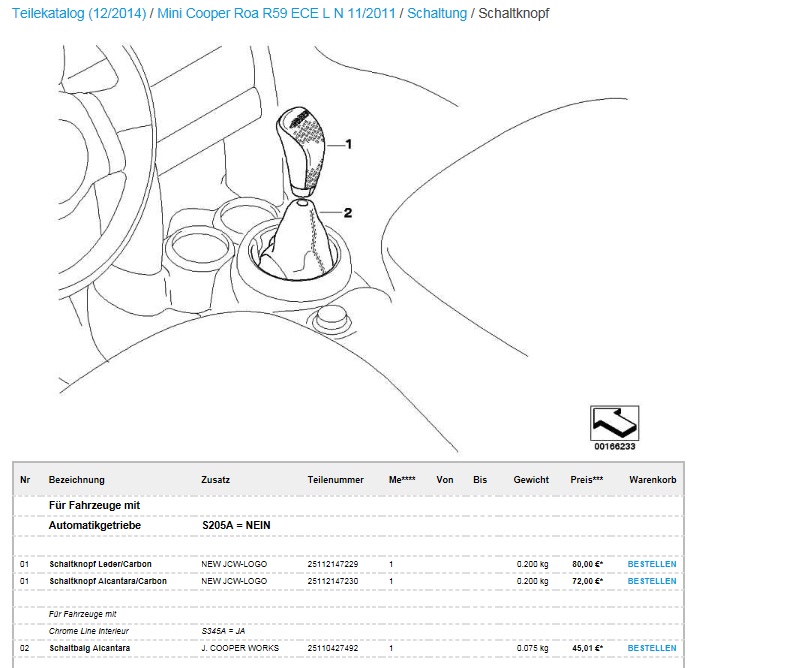Click the shift boot illustration in the diagram
Image resolution: width=800 pixels, height=668 pixels.
pyautogui.click(x=298, y=238)
